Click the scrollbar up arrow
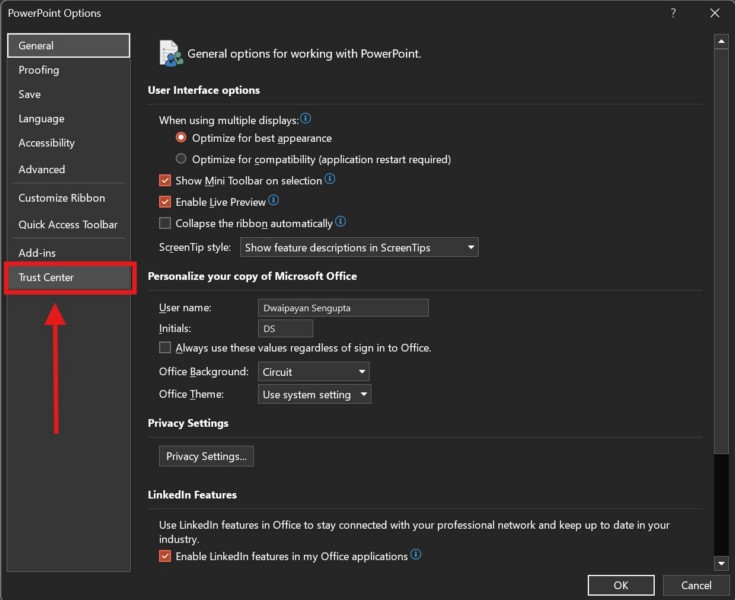The image size is (735, 600). (721, 42)
